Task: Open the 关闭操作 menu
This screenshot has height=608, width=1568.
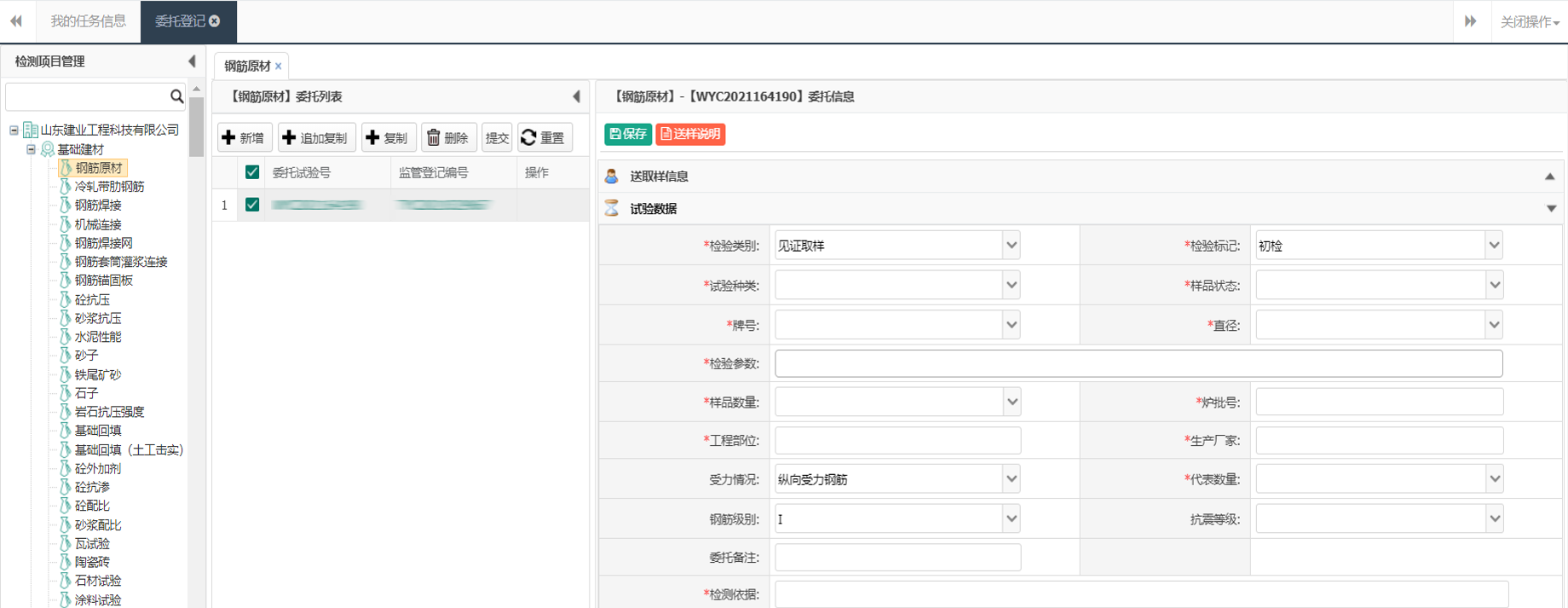Action: [x=1530, y=22]
